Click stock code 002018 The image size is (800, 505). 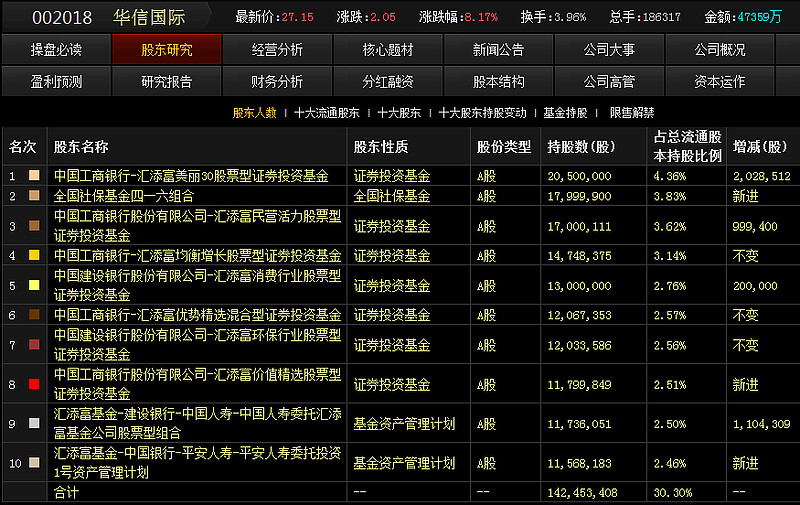[62, 18]
